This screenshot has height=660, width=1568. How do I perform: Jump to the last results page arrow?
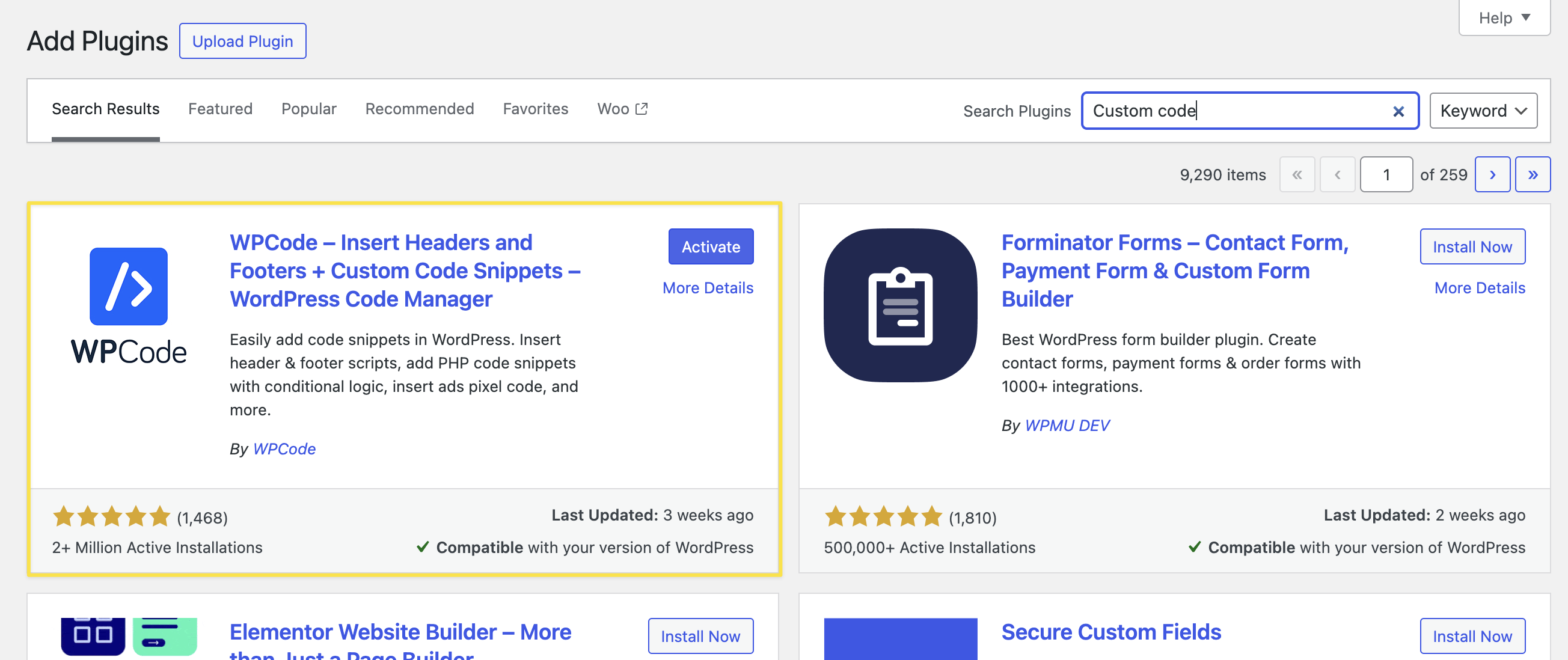point(1533,174)
